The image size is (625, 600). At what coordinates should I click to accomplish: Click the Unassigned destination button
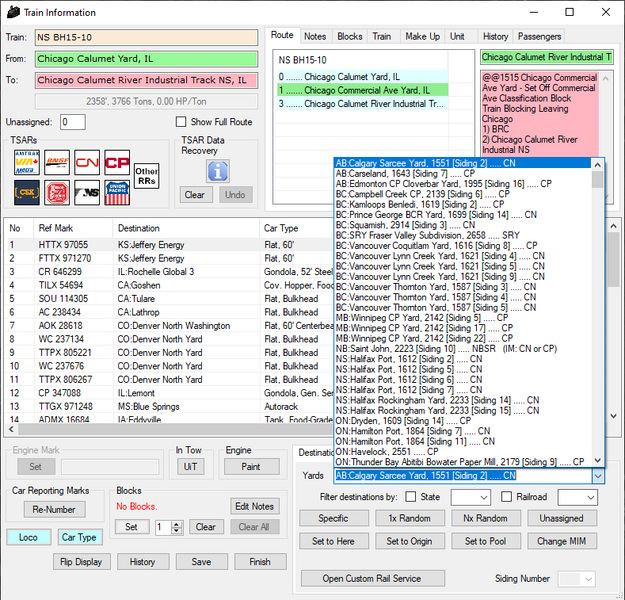tap(561, 518)
